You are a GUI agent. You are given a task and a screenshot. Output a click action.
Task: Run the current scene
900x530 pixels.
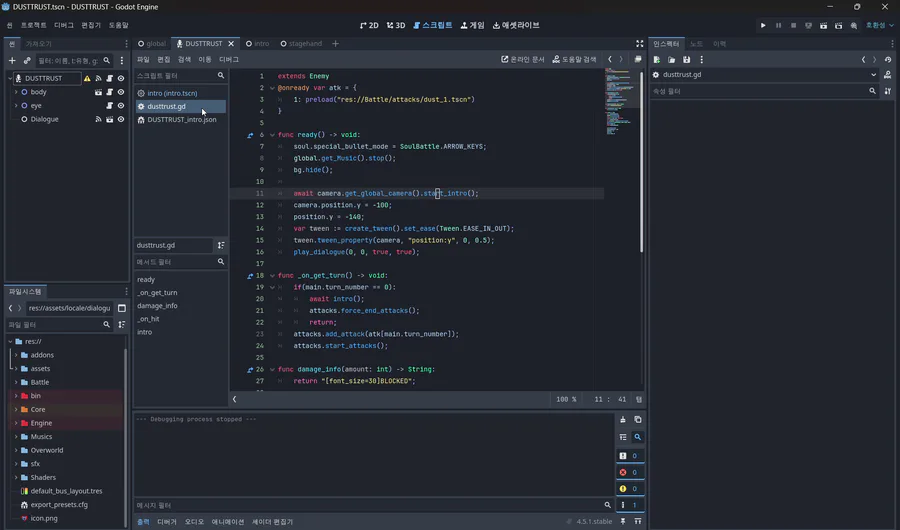[823, 25]
